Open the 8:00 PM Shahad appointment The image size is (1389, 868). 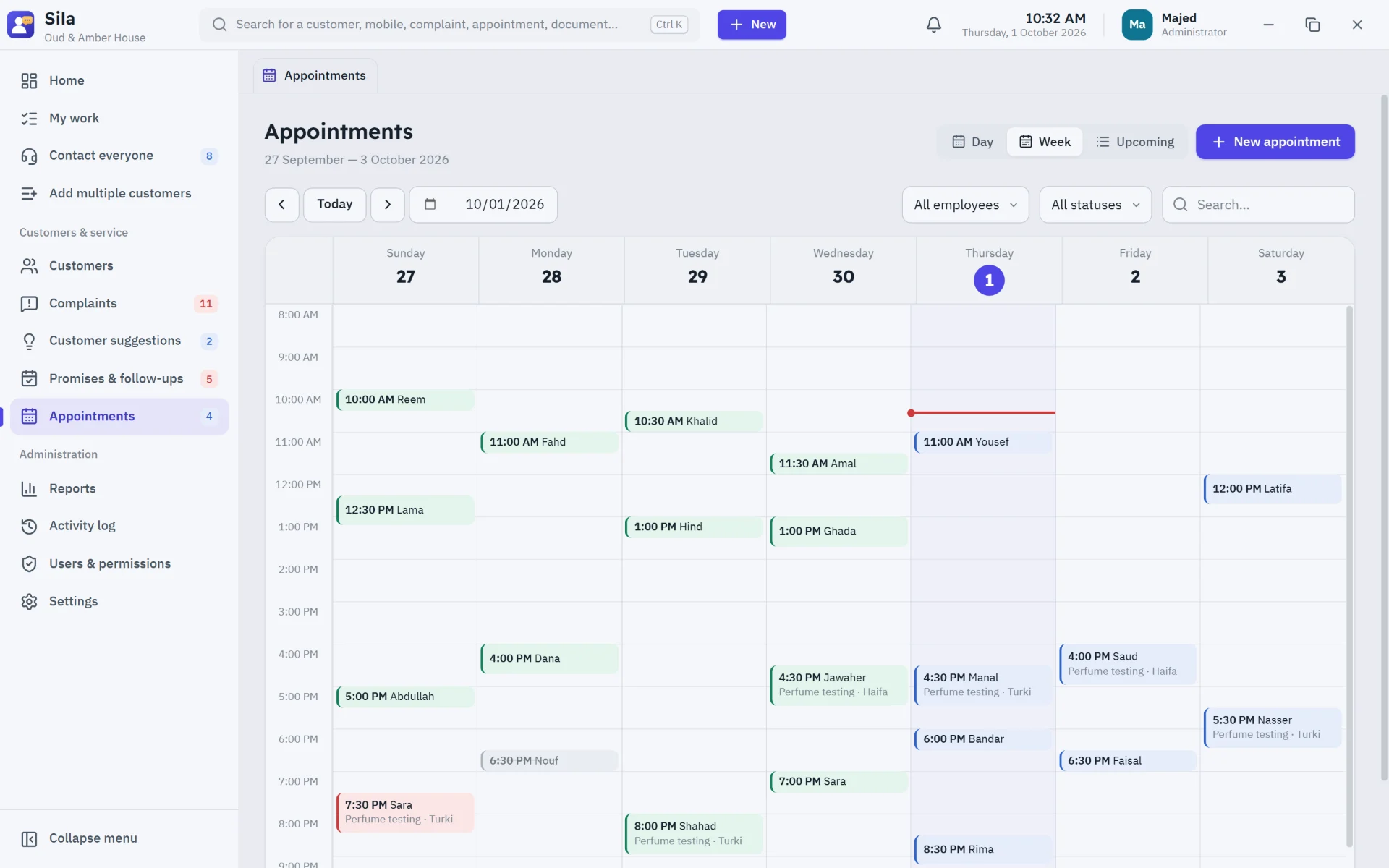pos(694,834)
